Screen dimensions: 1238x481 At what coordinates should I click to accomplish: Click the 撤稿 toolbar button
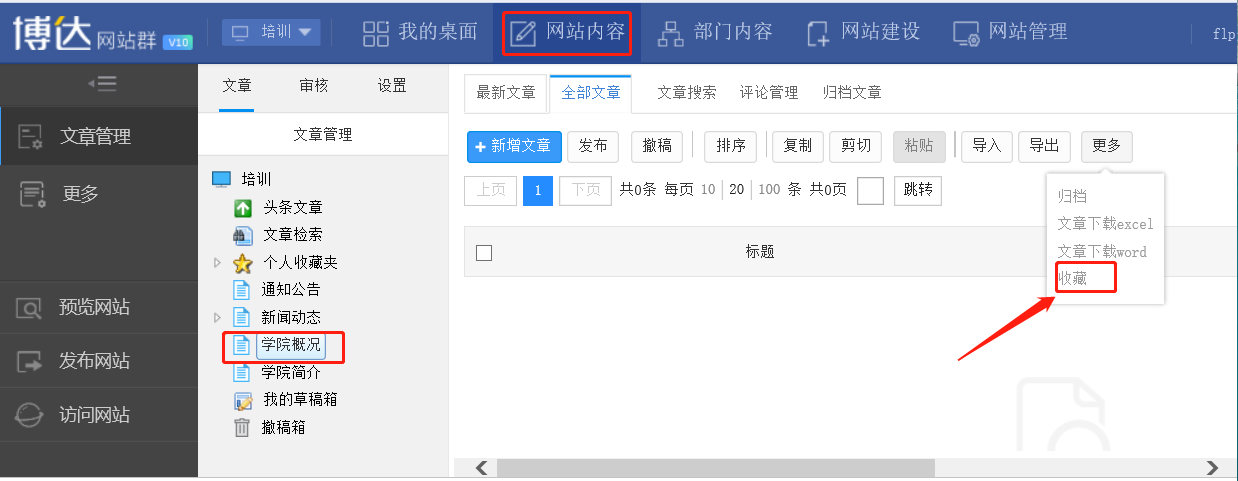point(657,146)
